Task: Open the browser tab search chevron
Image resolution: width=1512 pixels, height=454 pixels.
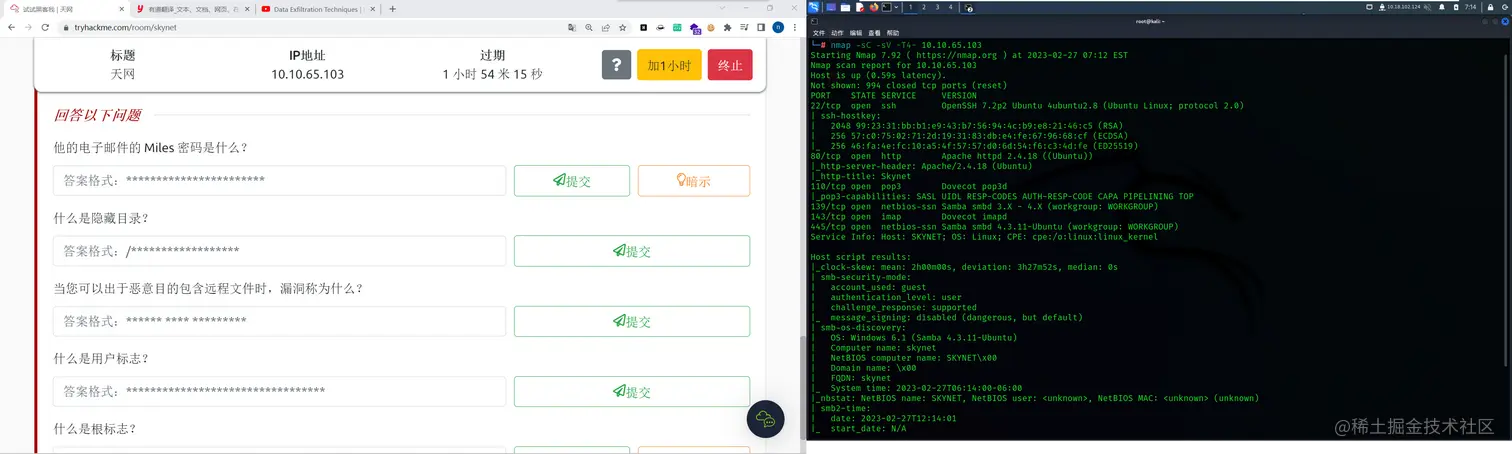Action: point(722,8)
